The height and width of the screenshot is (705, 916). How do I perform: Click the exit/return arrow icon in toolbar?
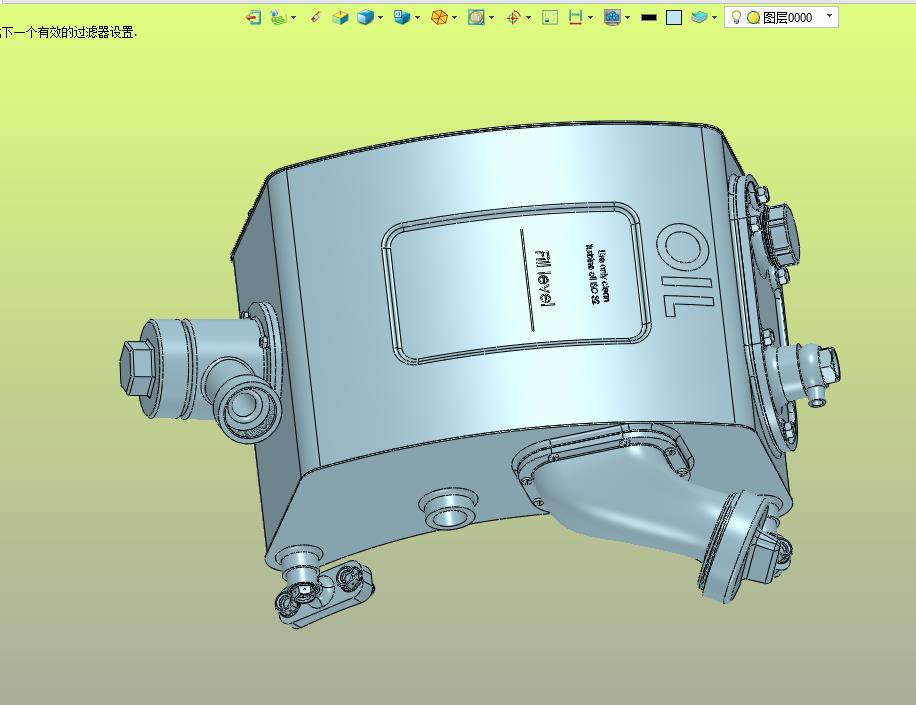point(254,18)
